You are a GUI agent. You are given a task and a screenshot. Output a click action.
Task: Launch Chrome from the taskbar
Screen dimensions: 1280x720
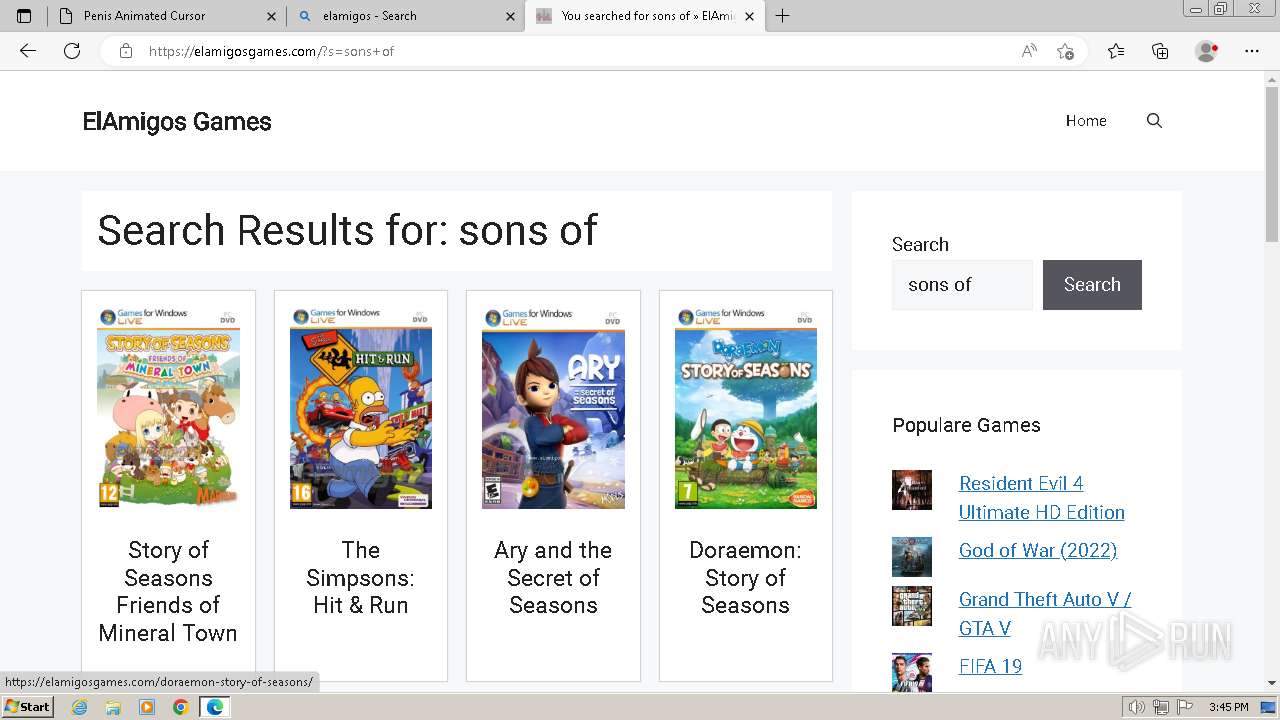180,707
